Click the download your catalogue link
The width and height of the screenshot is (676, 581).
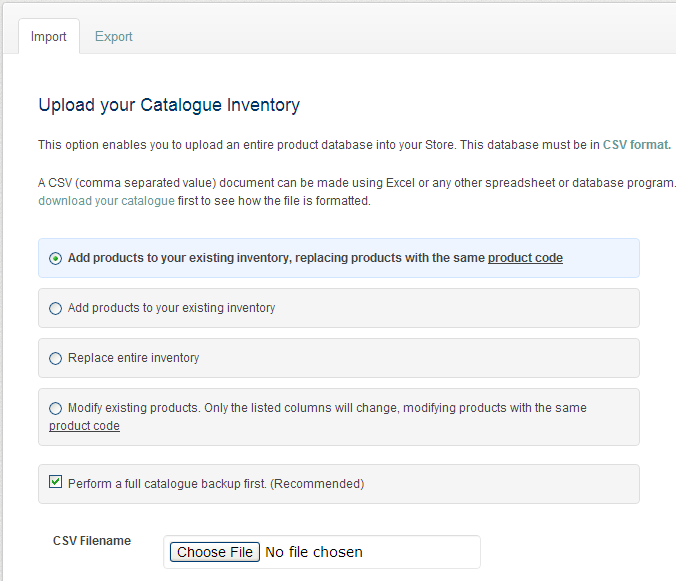106,201
